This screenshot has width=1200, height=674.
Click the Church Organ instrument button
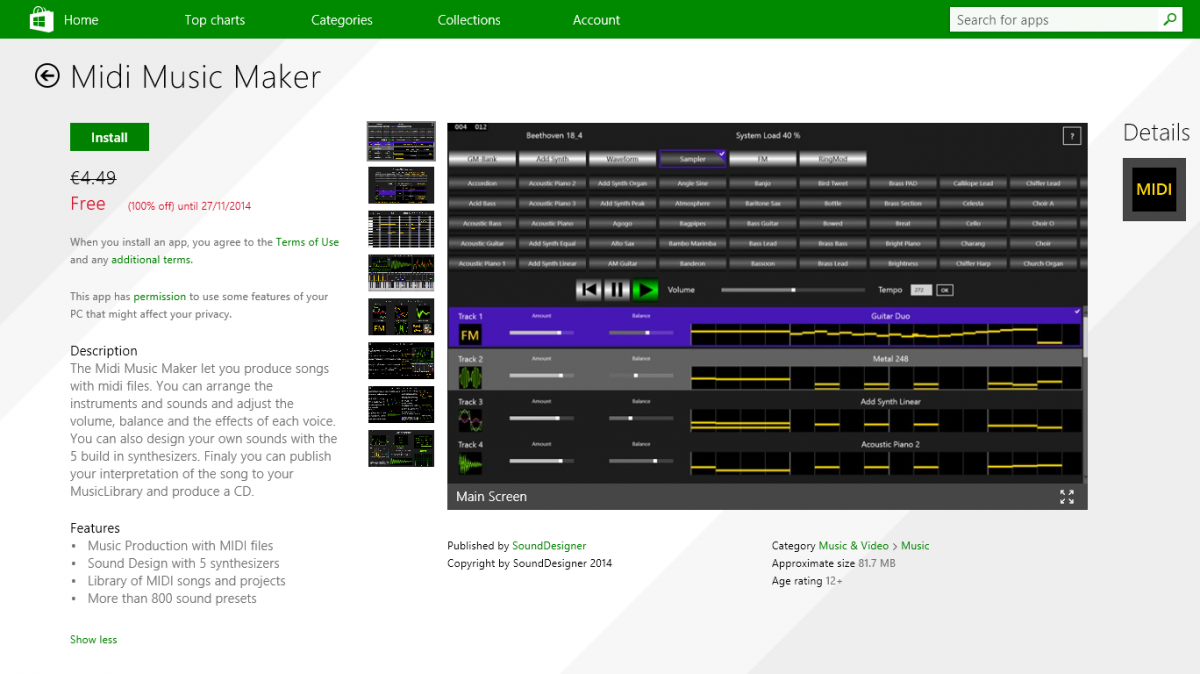tap(1043, 264)
